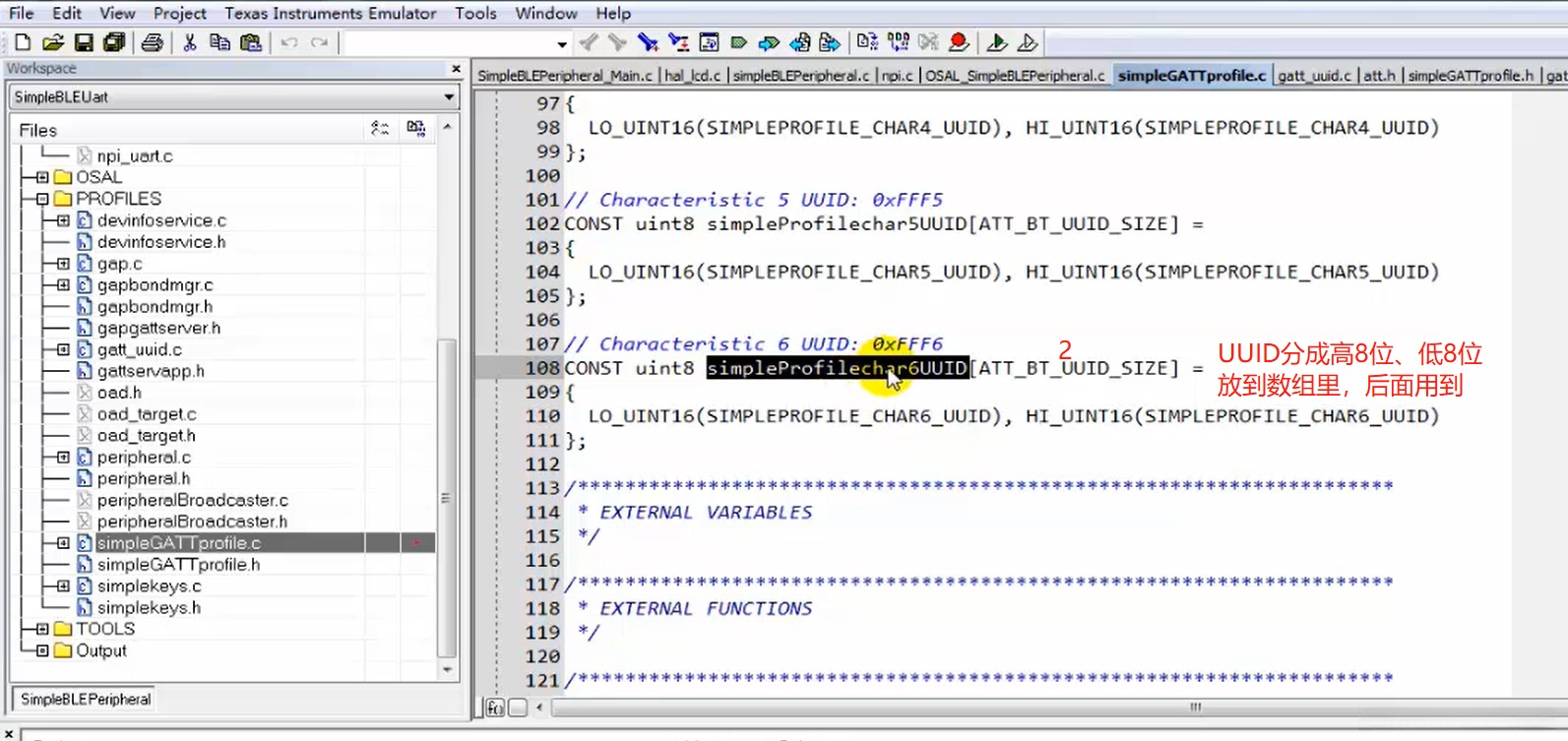Switch to the gatt_uuid.c editor tab
This screenshot has height=741, width=1568.
(1314, 76)
